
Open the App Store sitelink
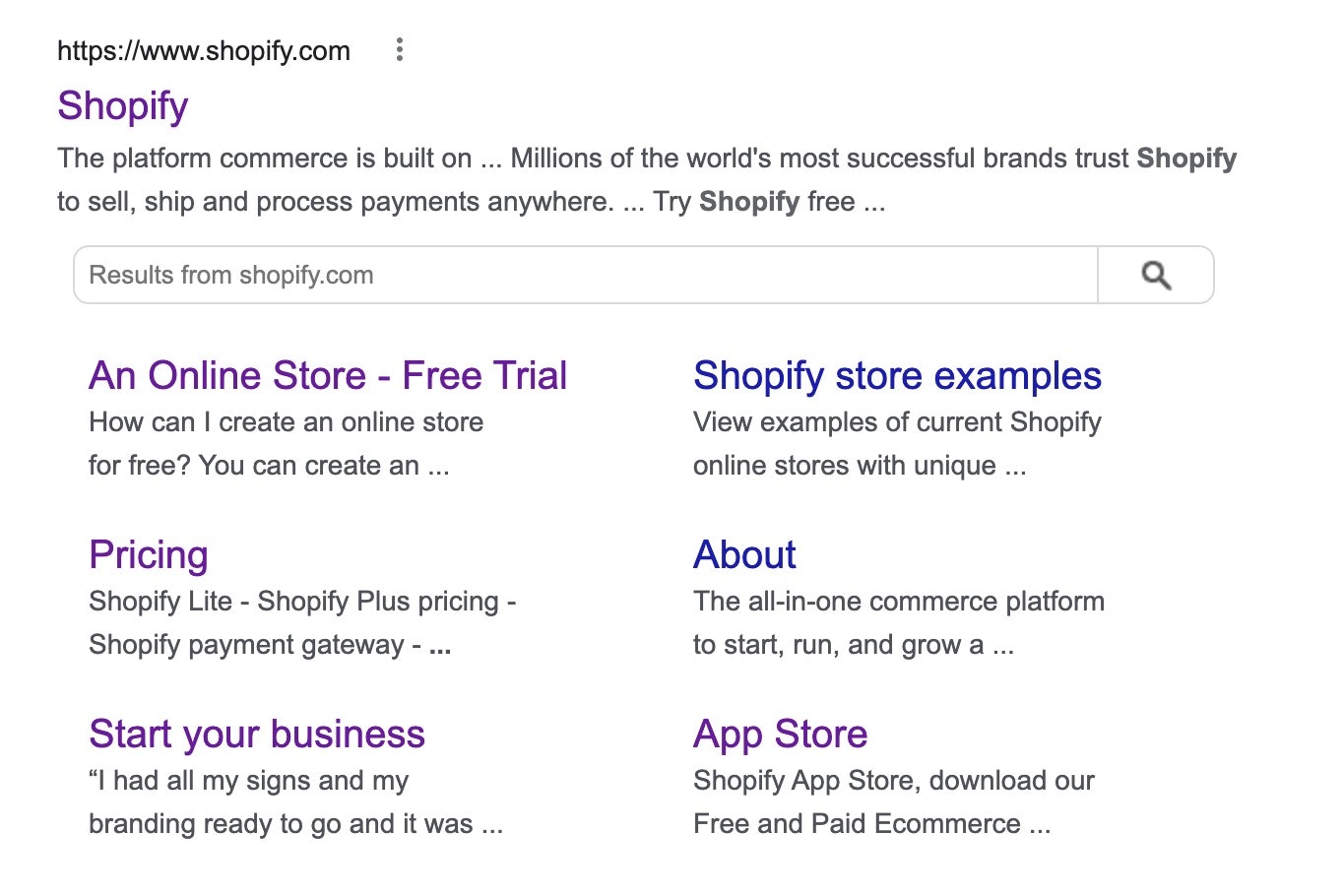coord(781,735)
